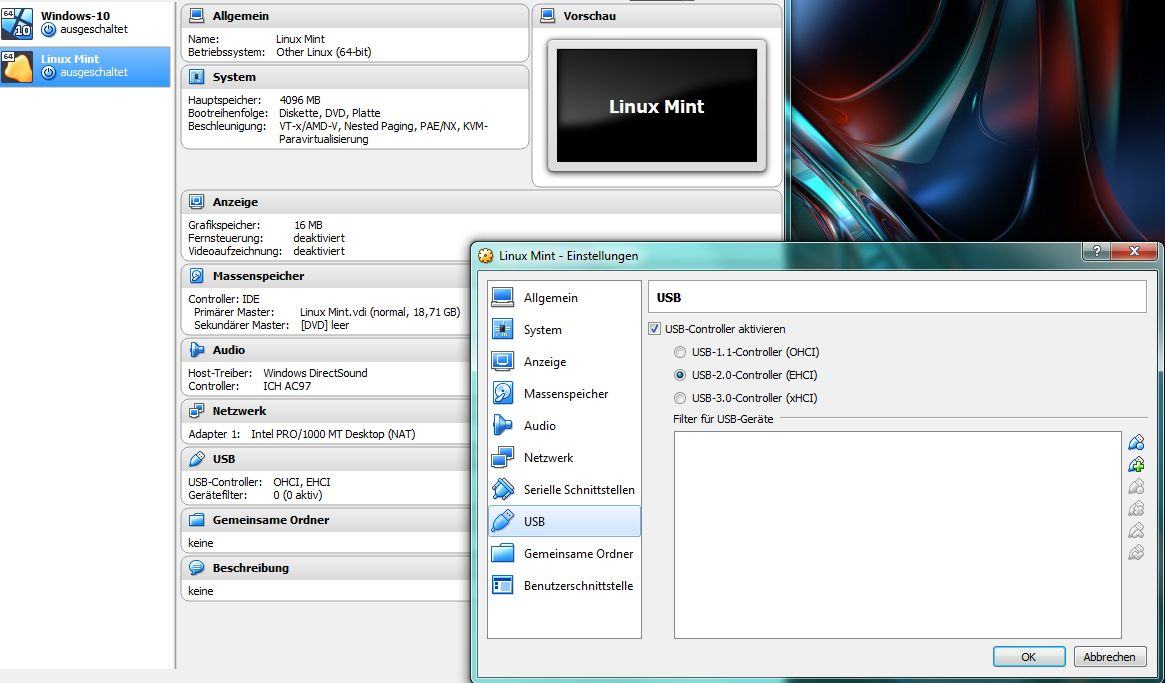Click the Windows-10 VM icon

17,23
